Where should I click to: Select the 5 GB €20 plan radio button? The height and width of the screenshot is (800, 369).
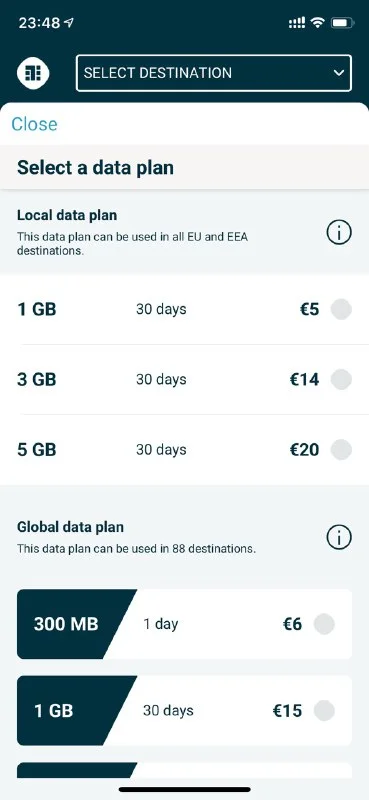tap(341, 449)
